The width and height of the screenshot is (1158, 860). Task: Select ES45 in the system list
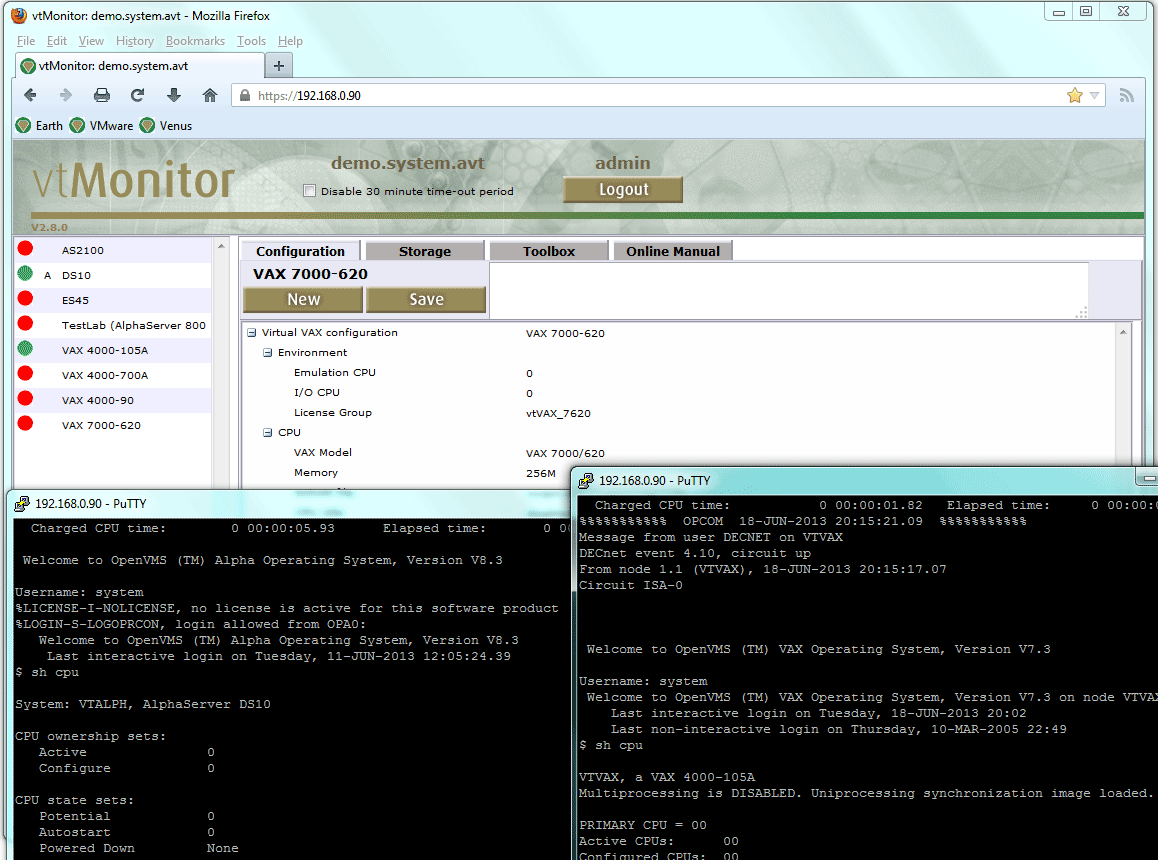75,301
